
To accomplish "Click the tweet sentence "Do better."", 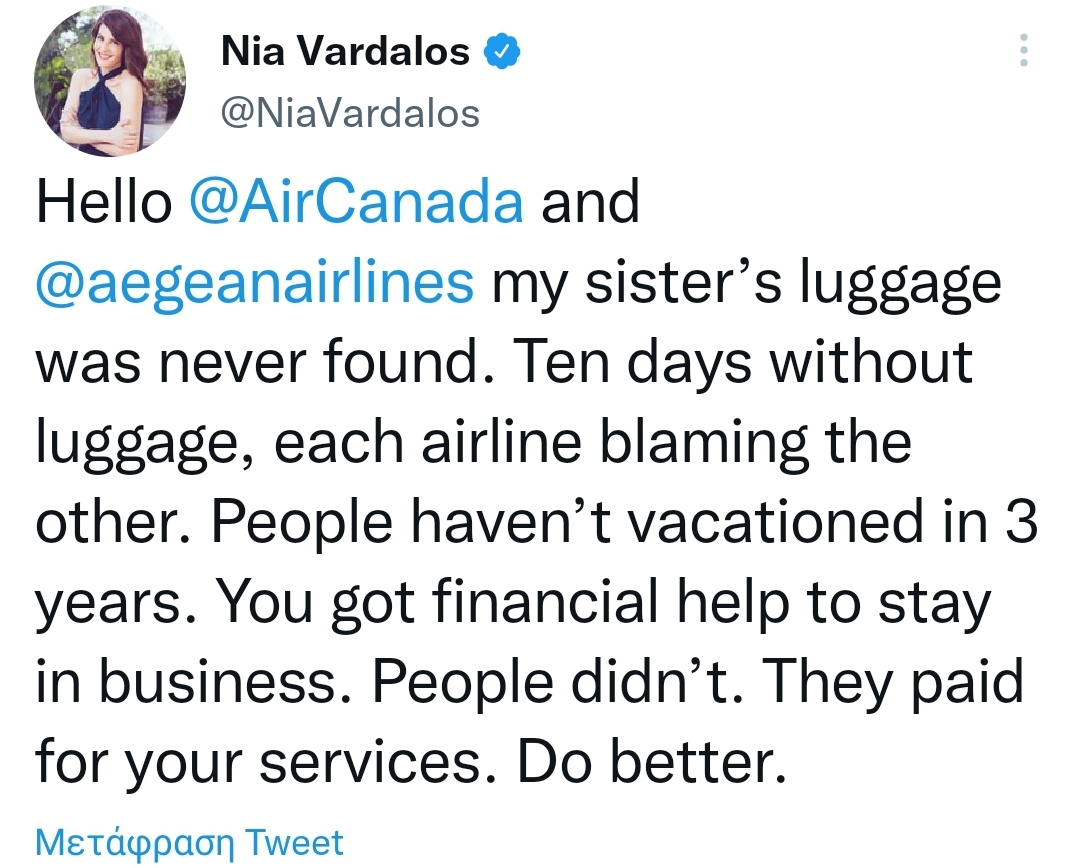I will [652, 763].
